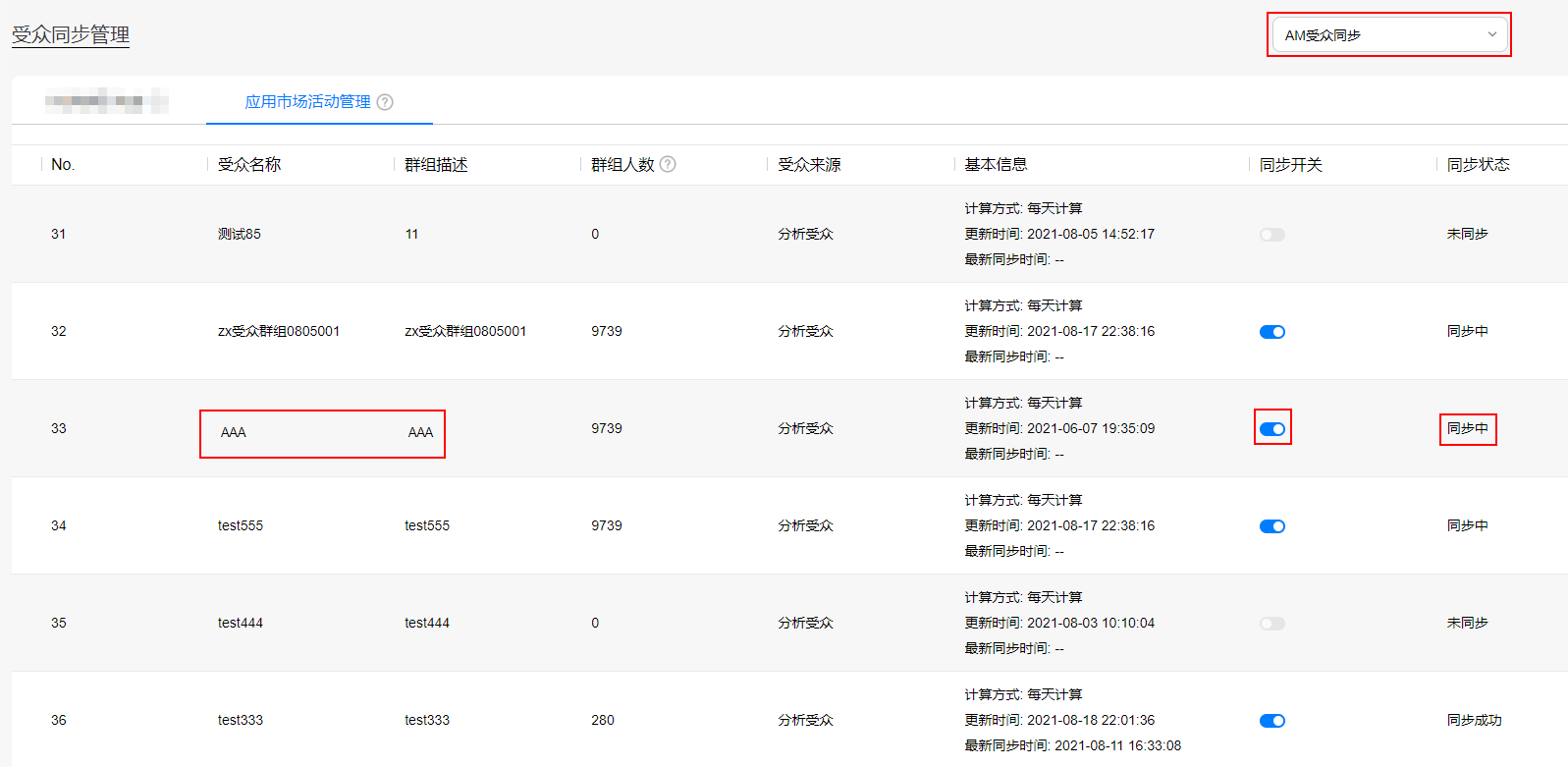Click 同步开关 column header

1291,164
